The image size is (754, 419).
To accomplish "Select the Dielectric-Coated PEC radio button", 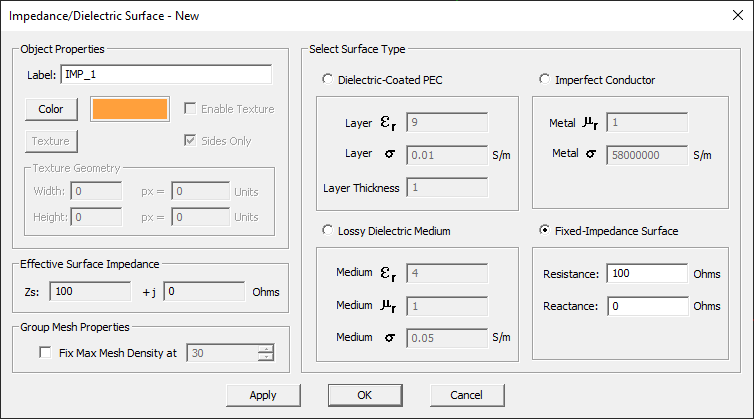I will pos(327,80).
